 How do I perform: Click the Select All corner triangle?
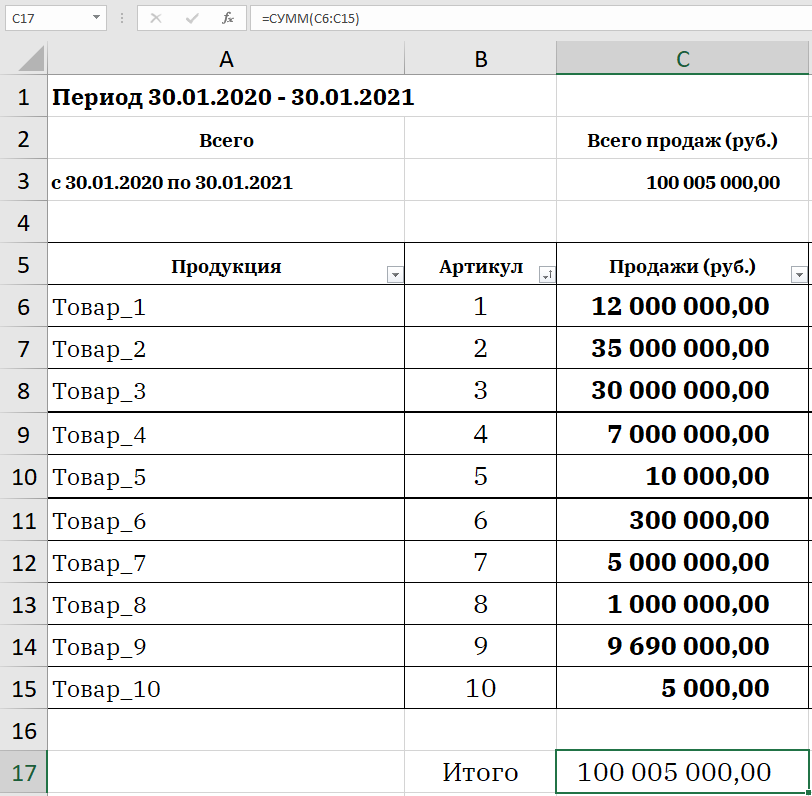click(x=24, y=59)
